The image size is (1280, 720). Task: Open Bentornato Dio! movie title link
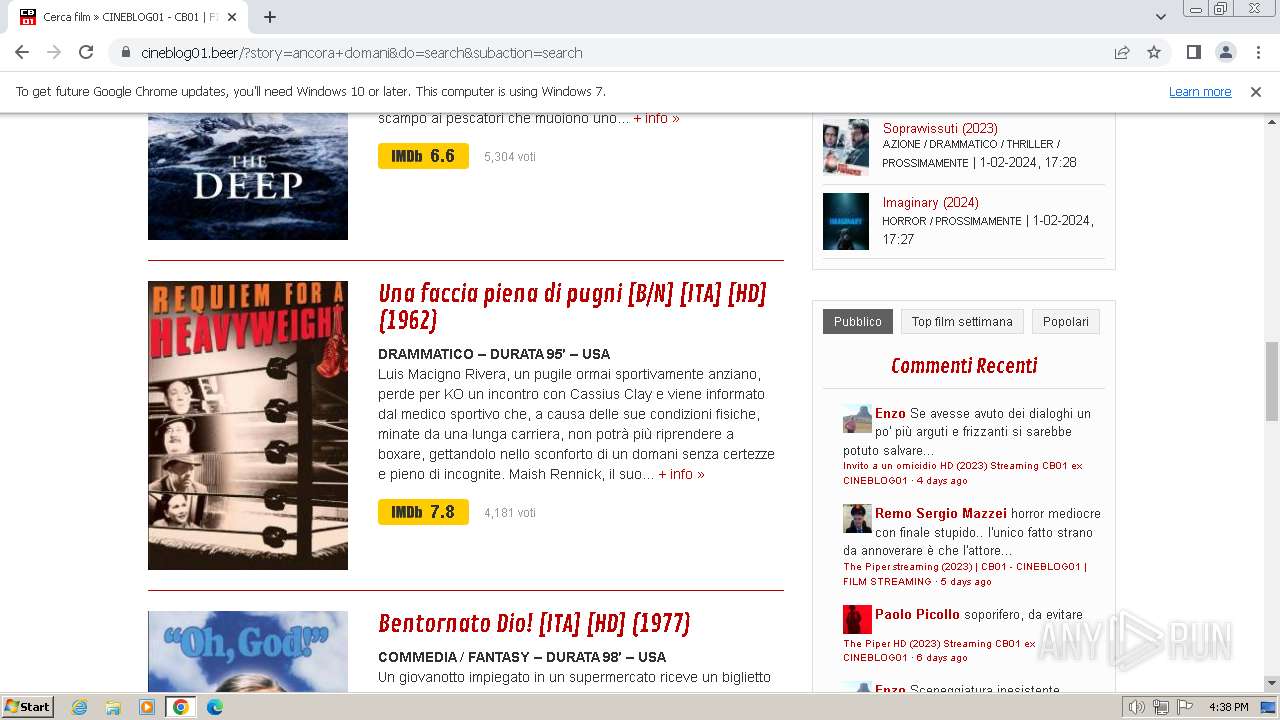click(534, 623)
